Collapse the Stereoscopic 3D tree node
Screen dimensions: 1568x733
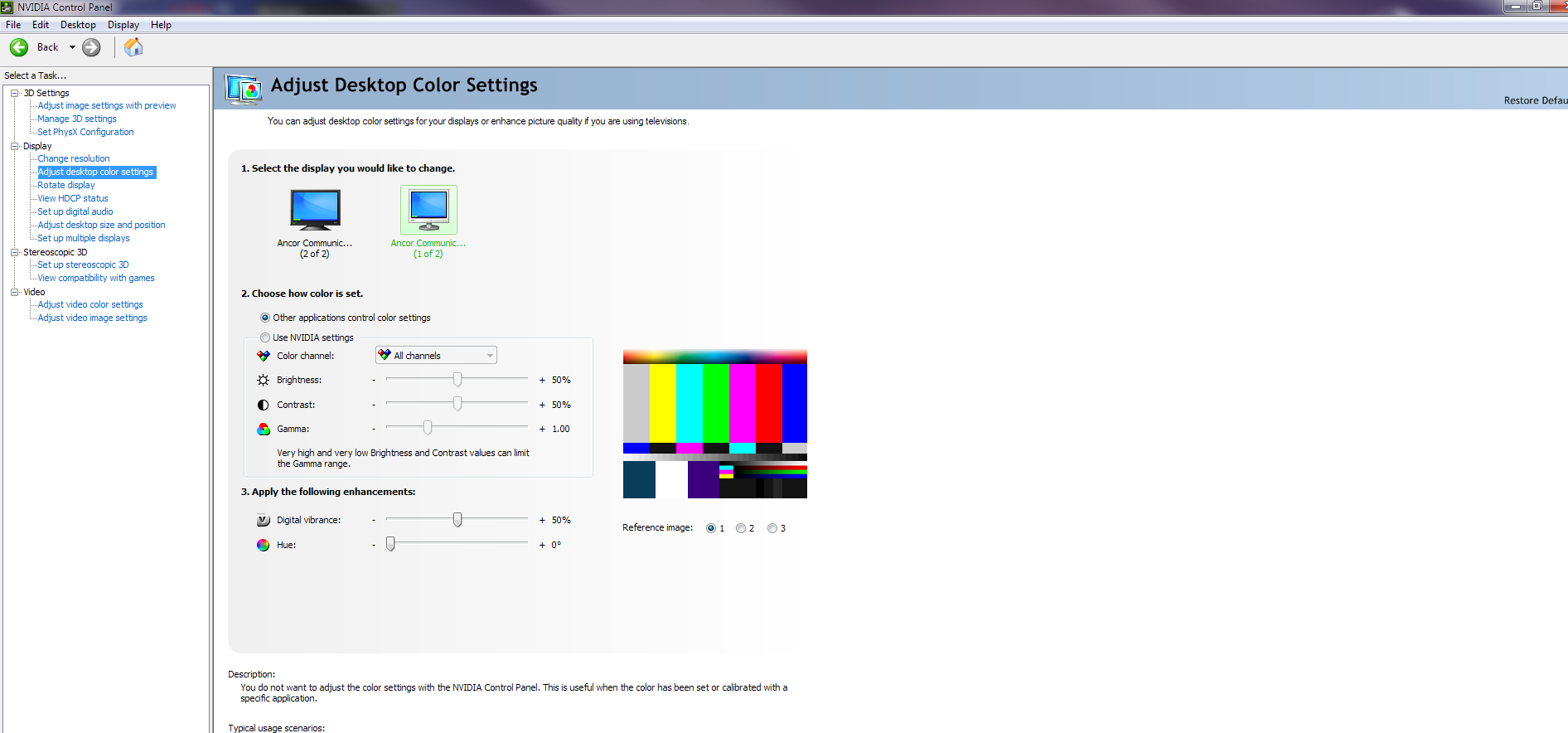[15, 252]
